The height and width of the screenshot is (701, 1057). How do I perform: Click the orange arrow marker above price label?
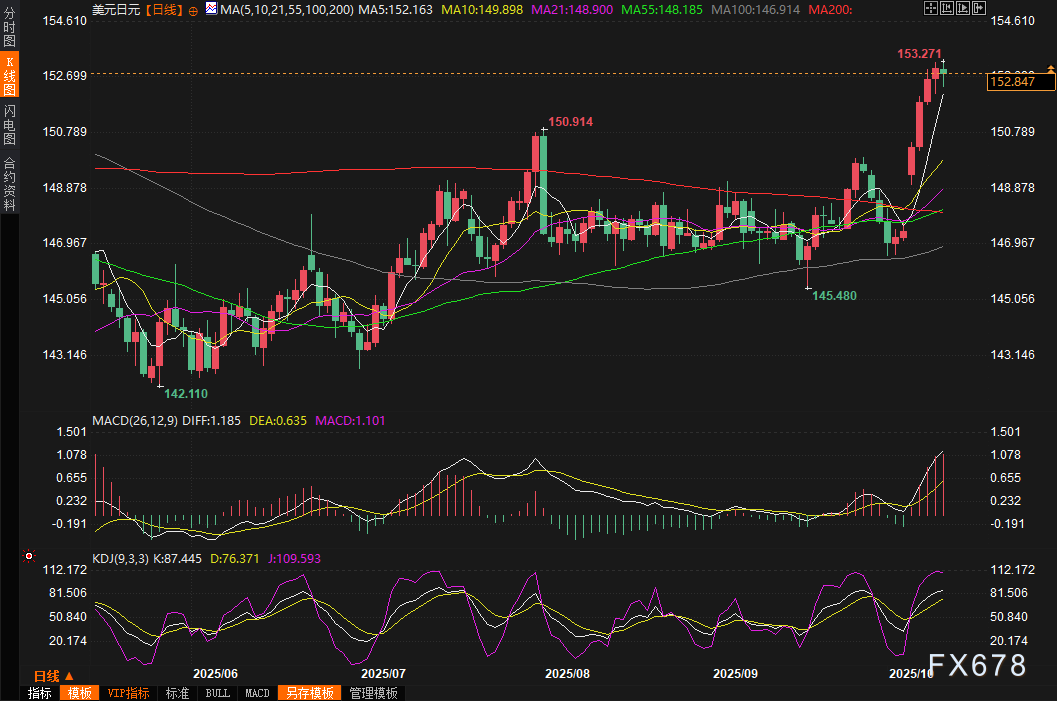[1050, 68]
